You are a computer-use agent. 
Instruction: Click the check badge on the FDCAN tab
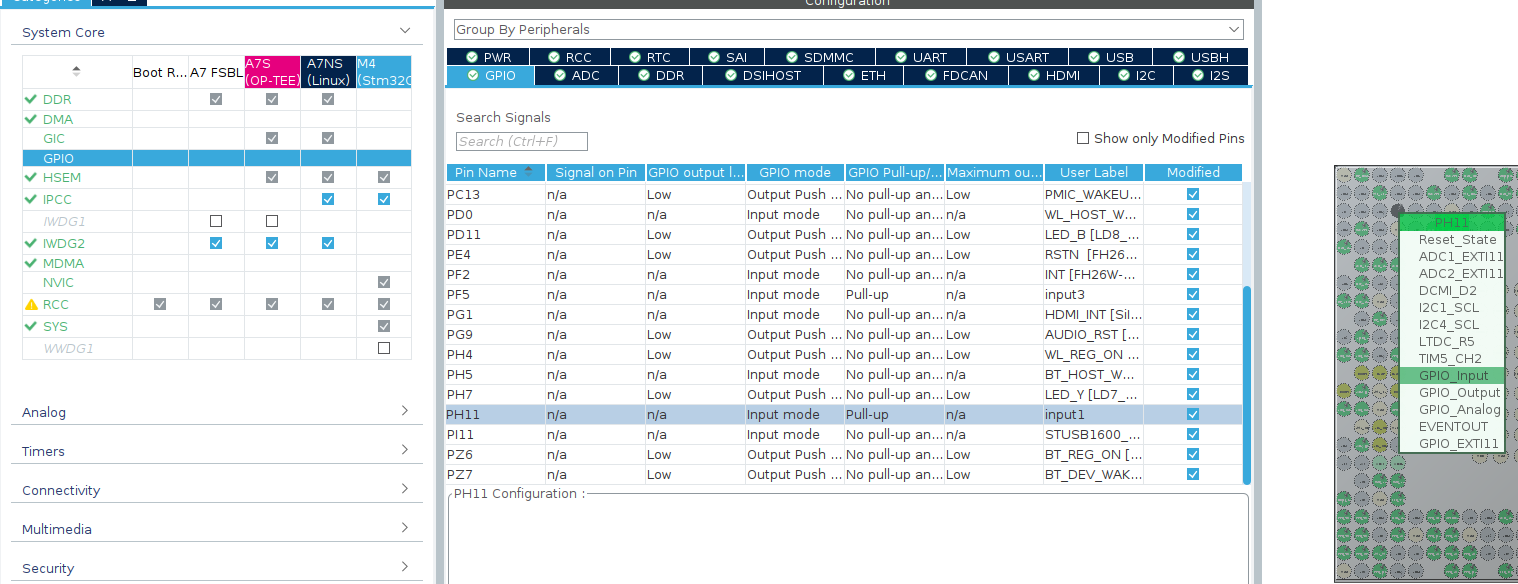pyautogui.click(x=929, y=75)
